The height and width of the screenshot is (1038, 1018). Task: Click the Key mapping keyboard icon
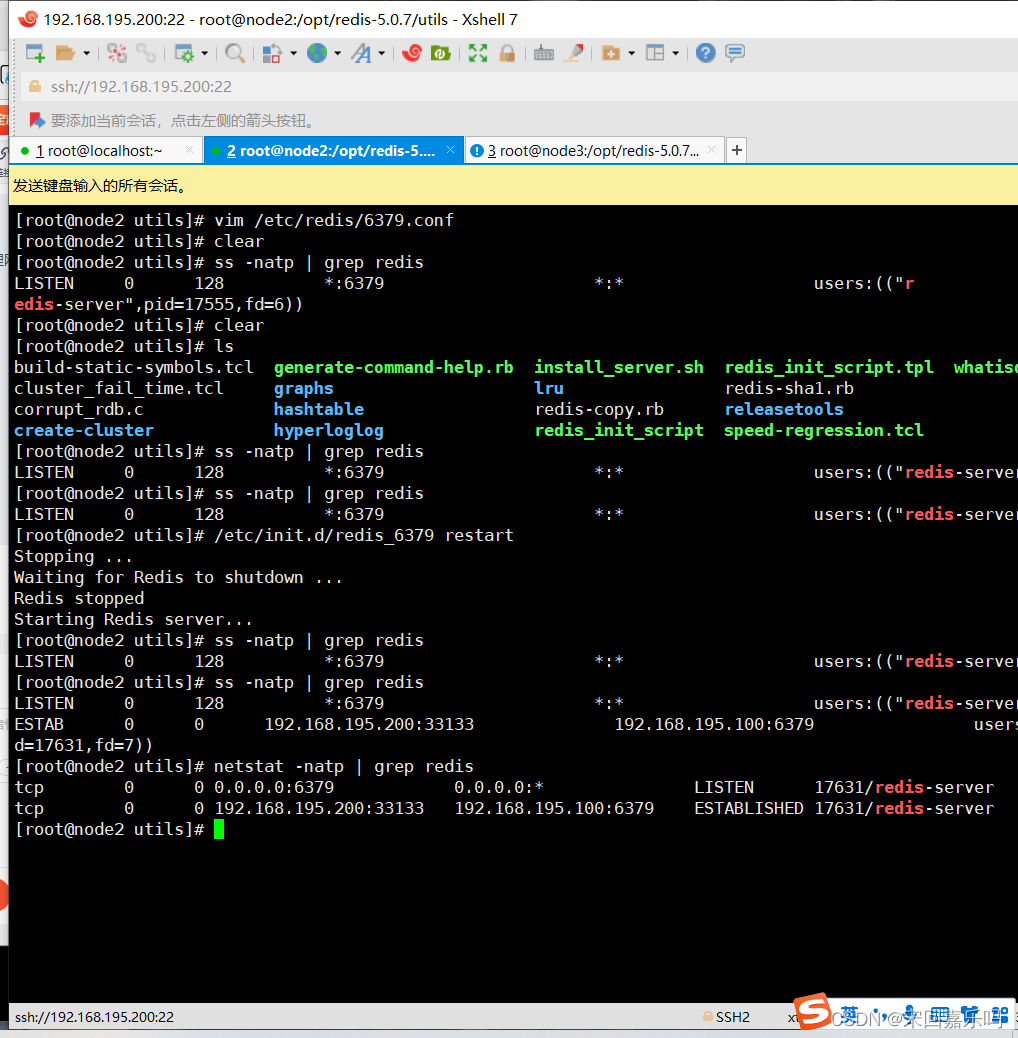click(x=544, y=53)
